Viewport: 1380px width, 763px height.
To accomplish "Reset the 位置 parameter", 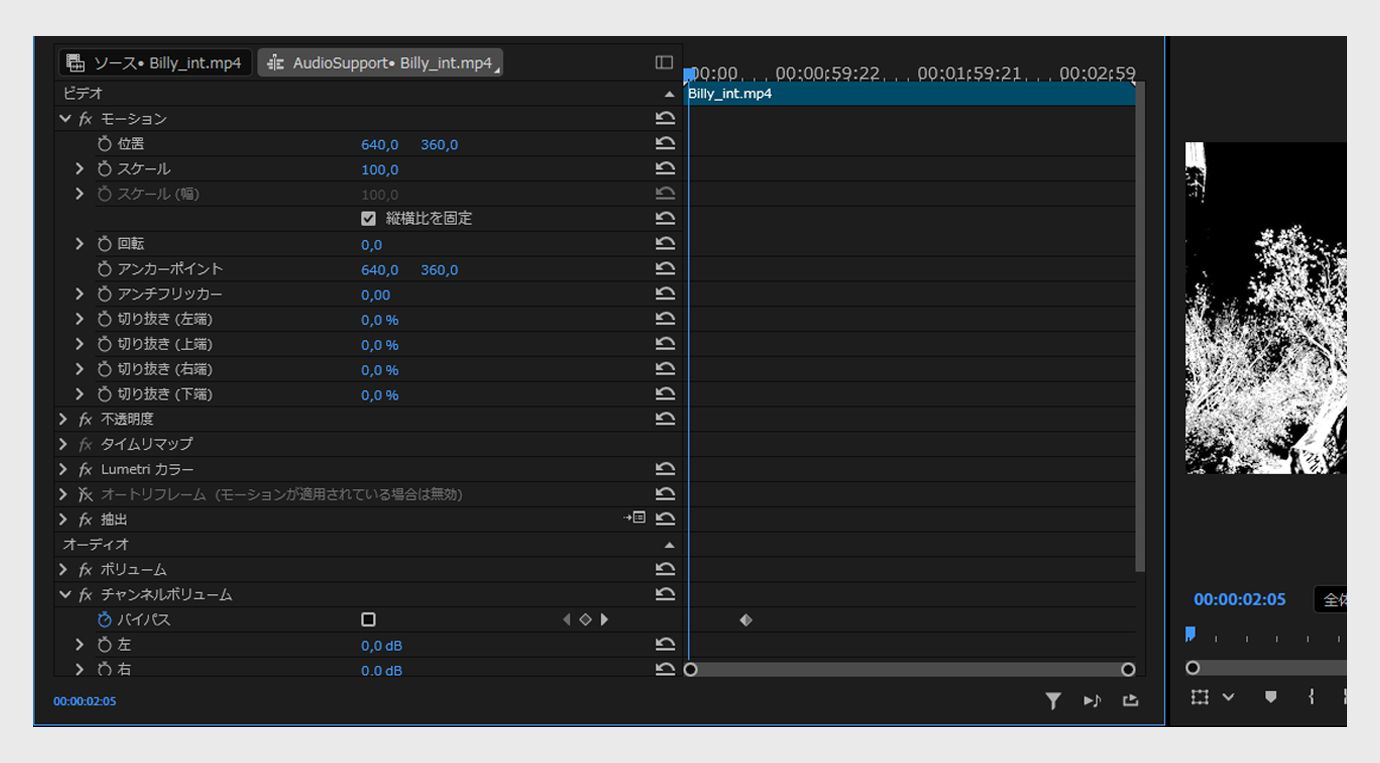I will [x=665, y=144].
